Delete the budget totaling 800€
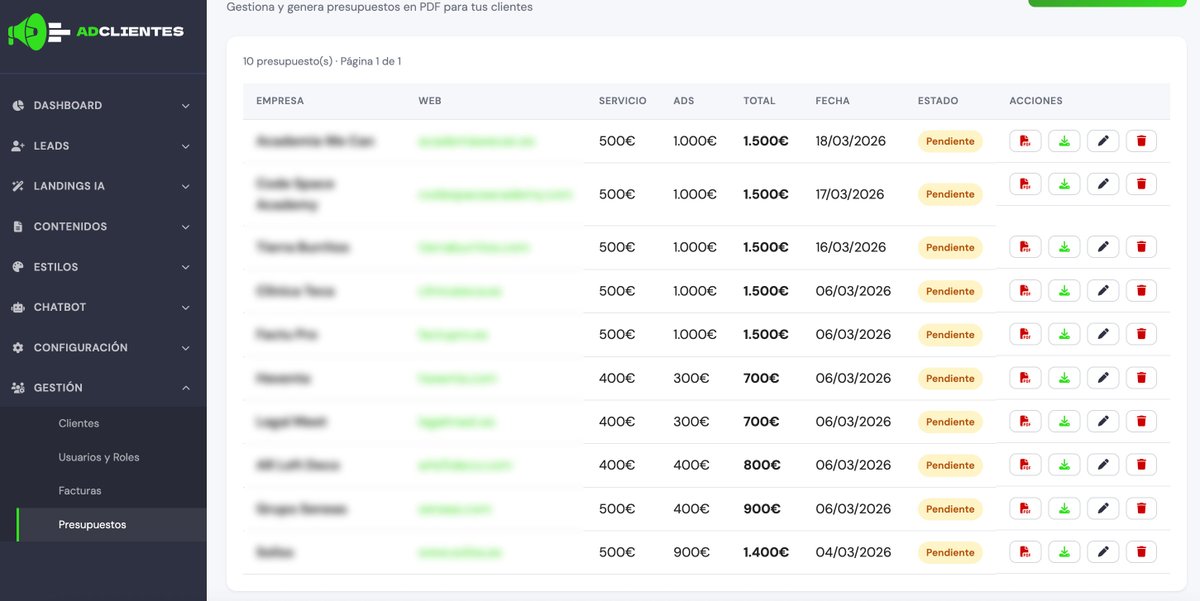 (x=1141, y=465)
